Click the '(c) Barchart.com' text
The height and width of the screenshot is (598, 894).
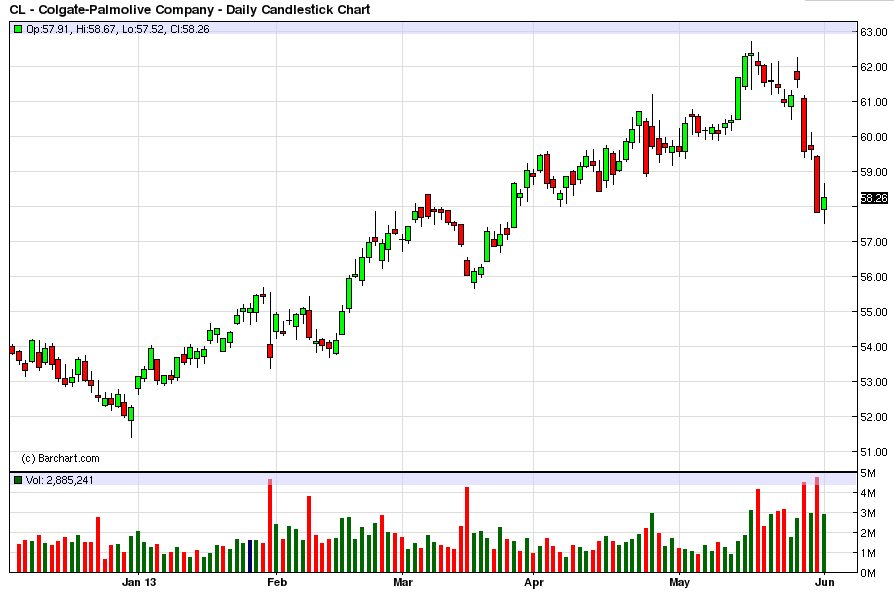tap(60, 458)
